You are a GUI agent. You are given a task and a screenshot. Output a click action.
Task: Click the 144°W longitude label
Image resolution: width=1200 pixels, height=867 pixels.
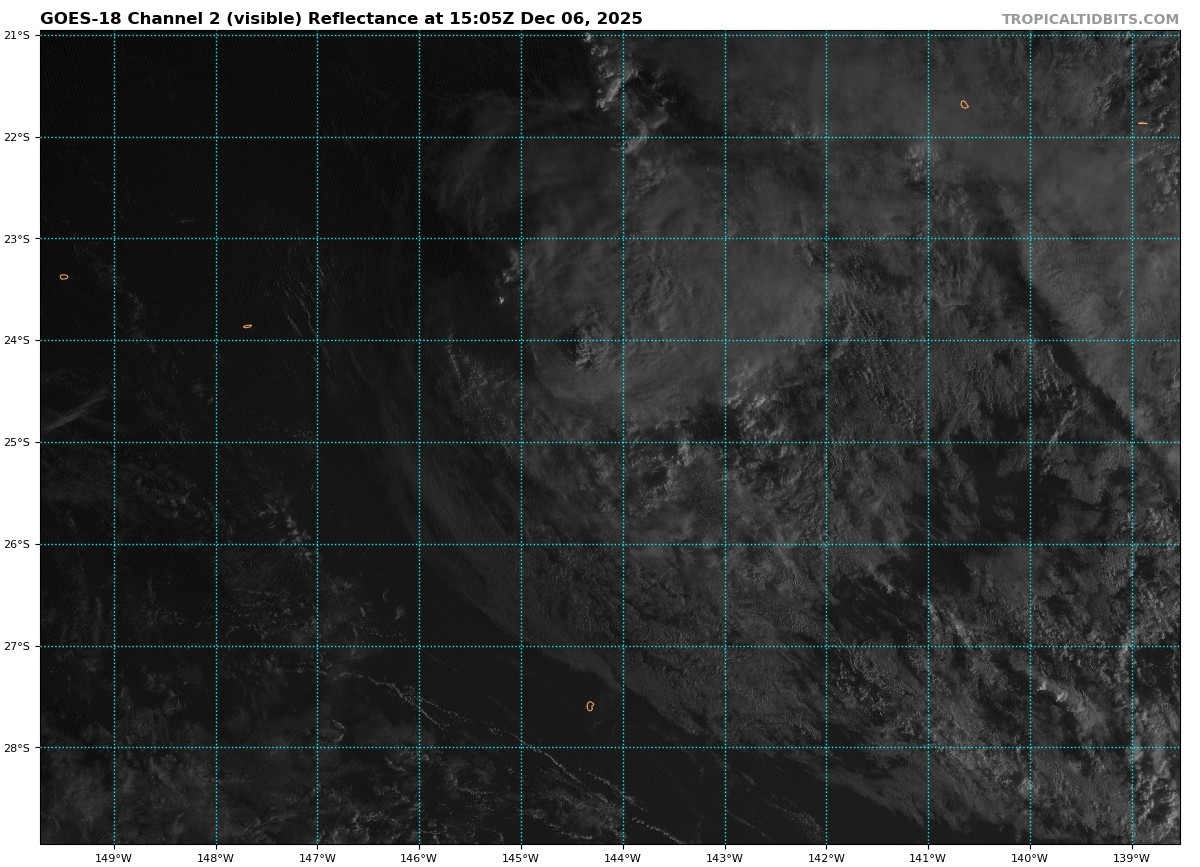pos(622,857)
